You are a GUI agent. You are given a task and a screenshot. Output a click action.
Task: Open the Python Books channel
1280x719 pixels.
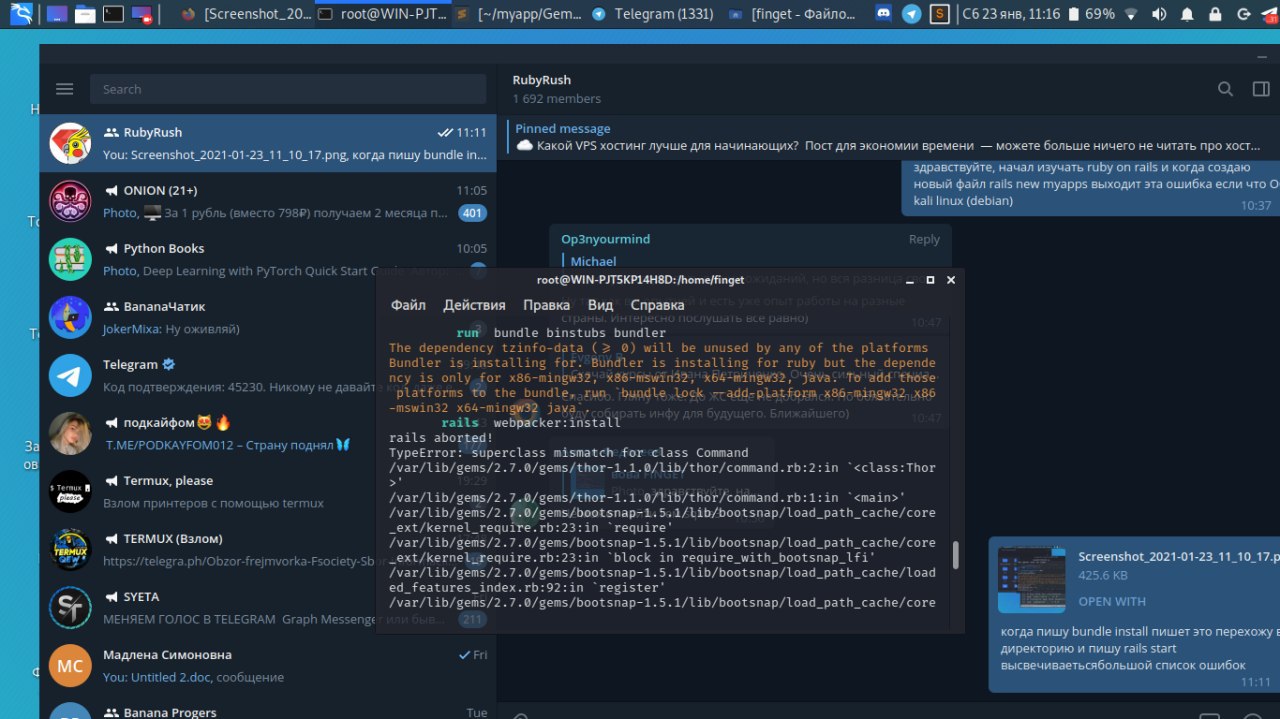pos(268,260)
